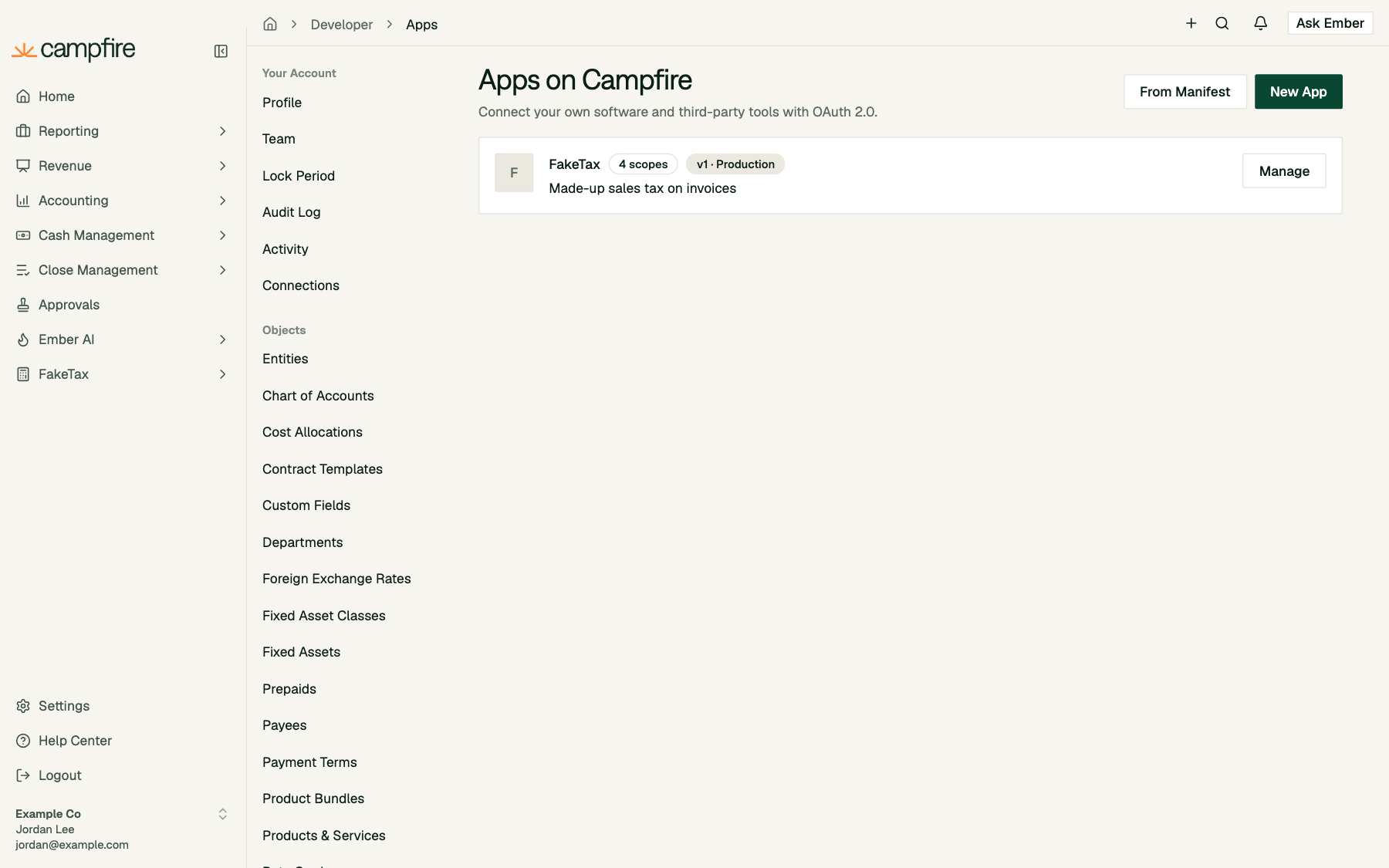Image resolution: width=1389 pixels, height=868 pixels.
Task: Click the Logout arrow icon
Action: pyautogui.click(x=23, y=775)
